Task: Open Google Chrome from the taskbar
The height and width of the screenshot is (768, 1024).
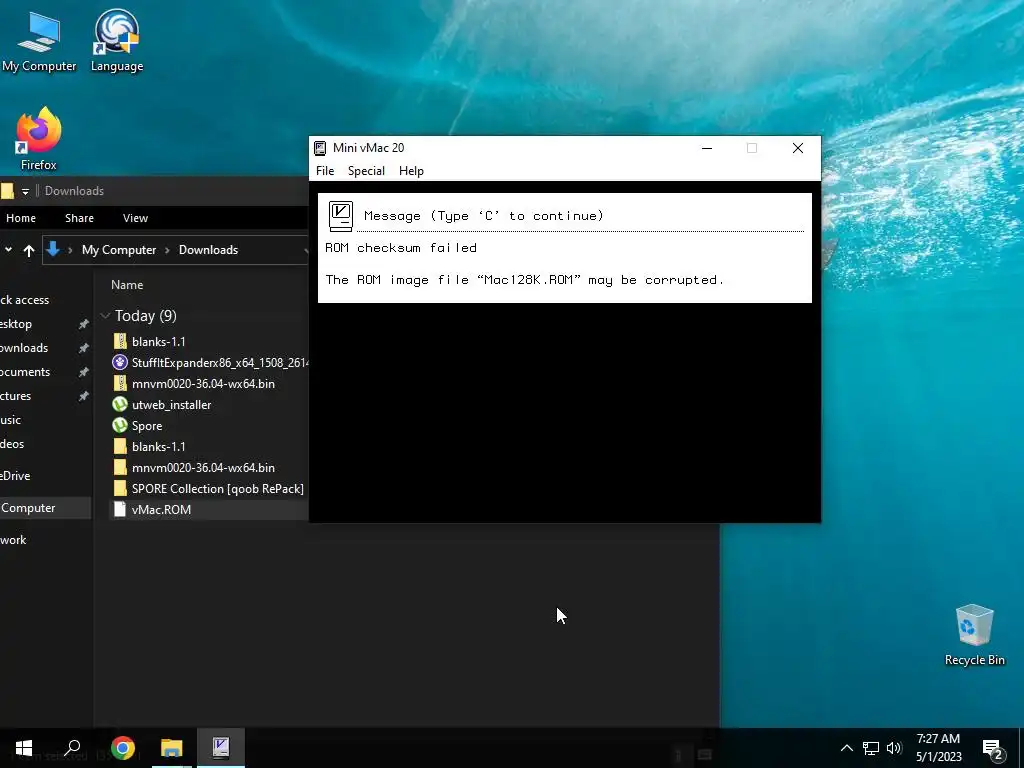Action: [x=122, y=748]
